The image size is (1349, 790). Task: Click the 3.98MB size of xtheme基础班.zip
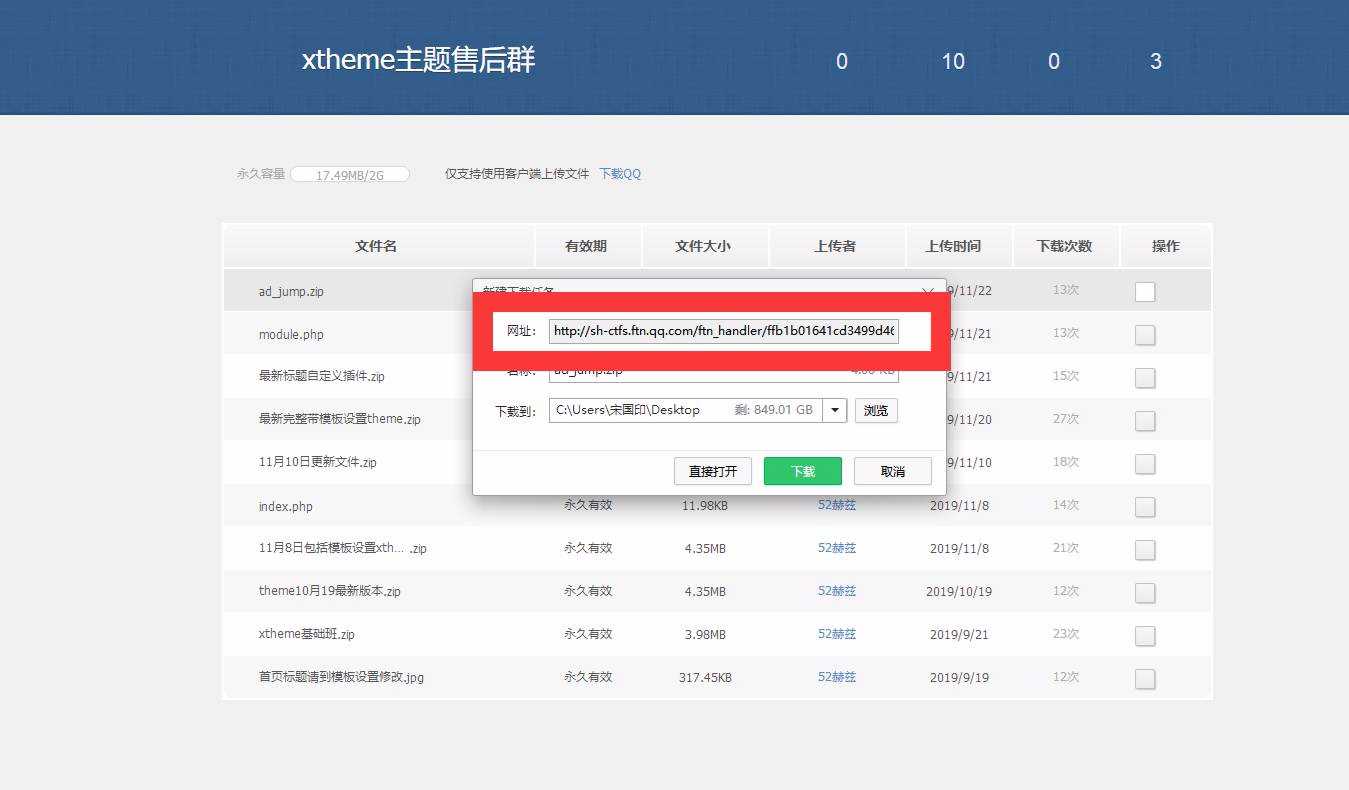(x=705, y=635)
